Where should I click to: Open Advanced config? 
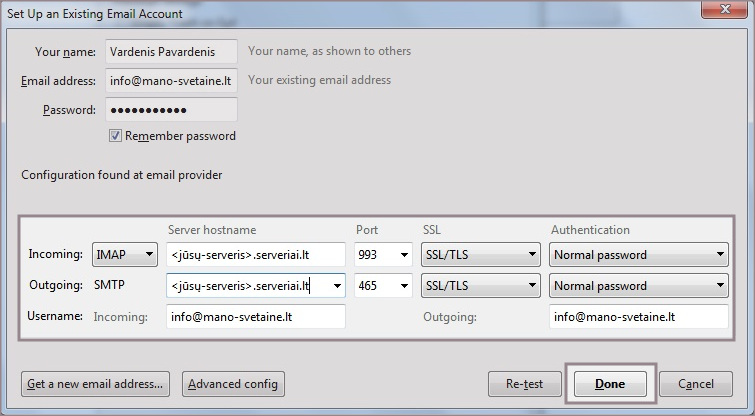point(235,384)
